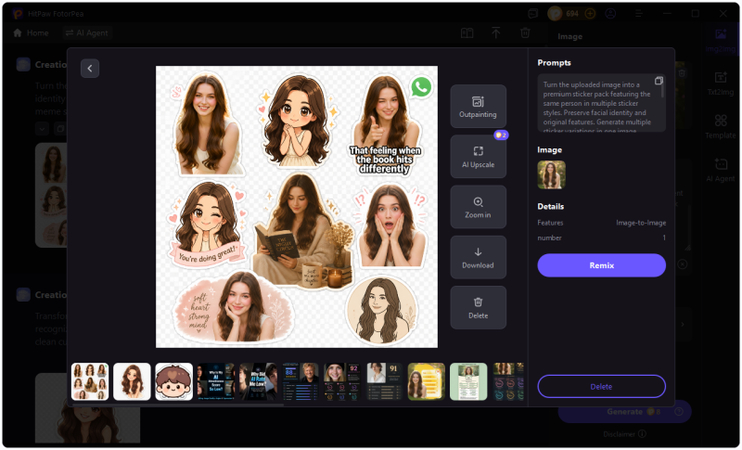
Task: Click the help icon beside Generate
Action: click(x=679, y=412)
